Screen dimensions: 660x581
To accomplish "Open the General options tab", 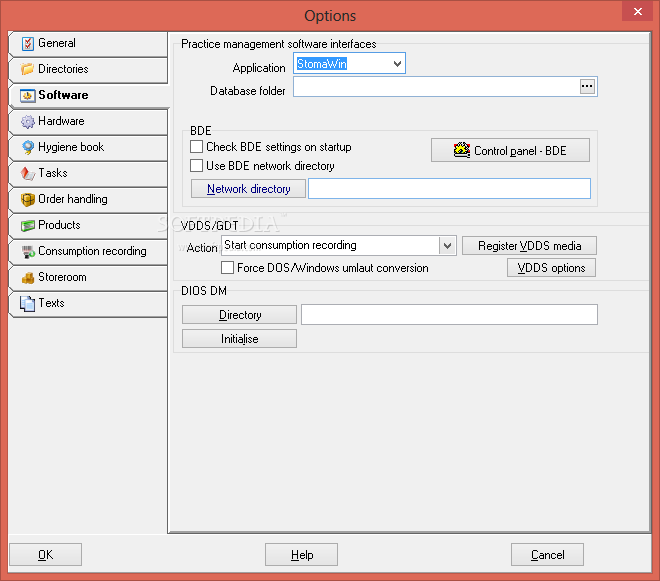I will click(88, 44).
